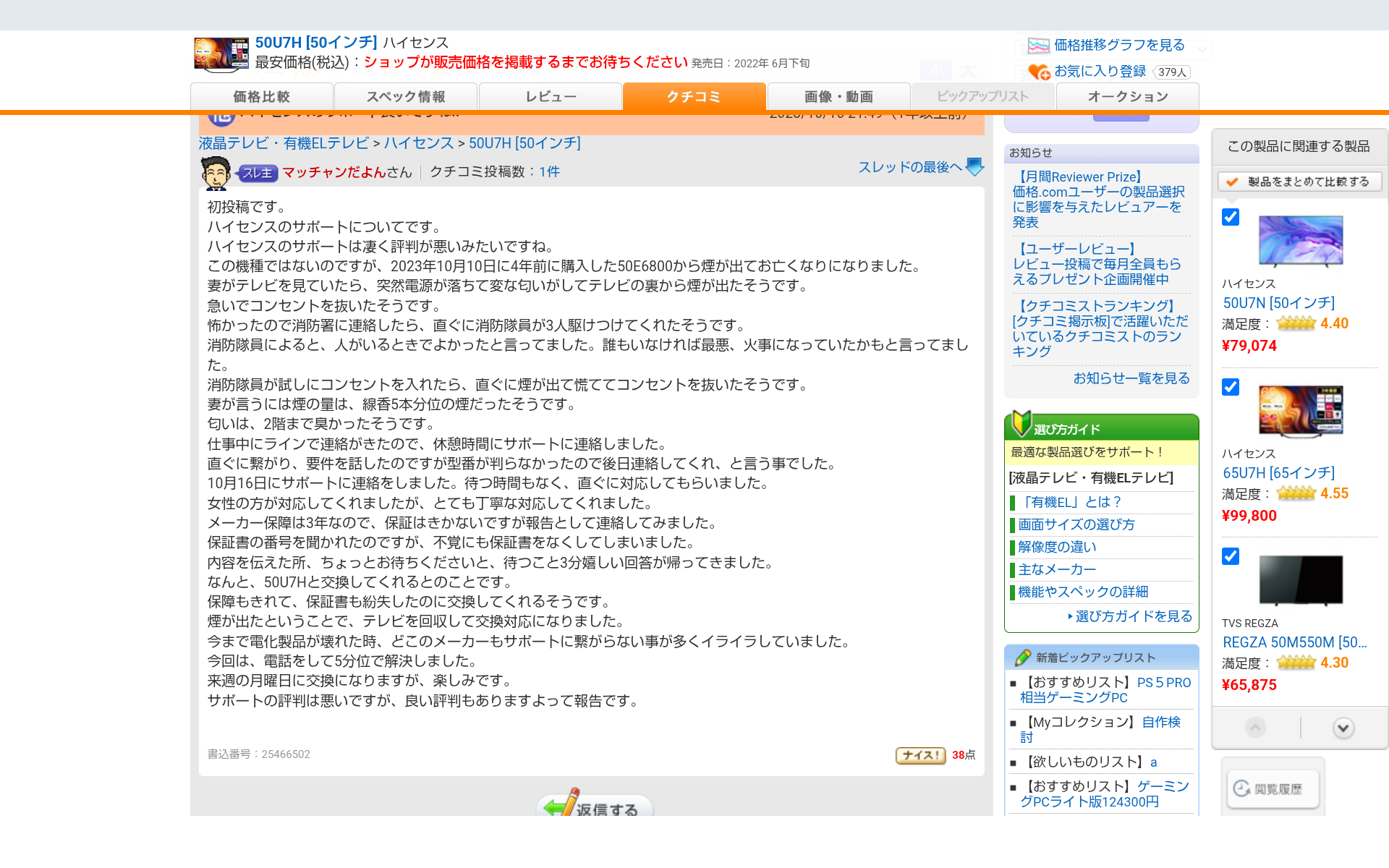Open 主なメーカー guide

[x=1057, y=569]
